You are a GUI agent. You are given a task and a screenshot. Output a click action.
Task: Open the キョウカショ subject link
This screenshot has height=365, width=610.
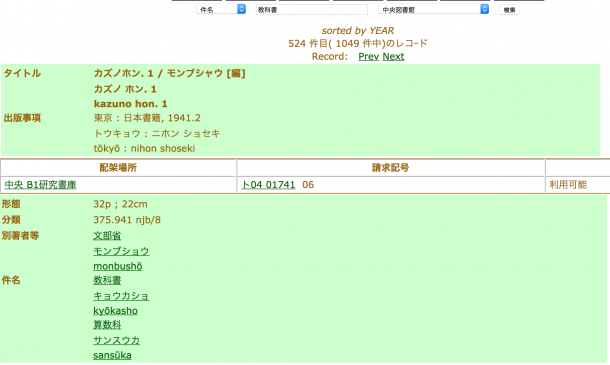click(x=121, y=296)
